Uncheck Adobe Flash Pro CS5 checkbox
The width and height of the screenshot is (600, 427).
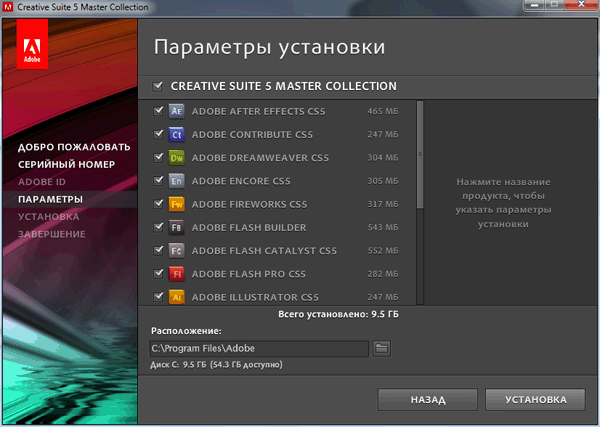click(x=158, y=274)
